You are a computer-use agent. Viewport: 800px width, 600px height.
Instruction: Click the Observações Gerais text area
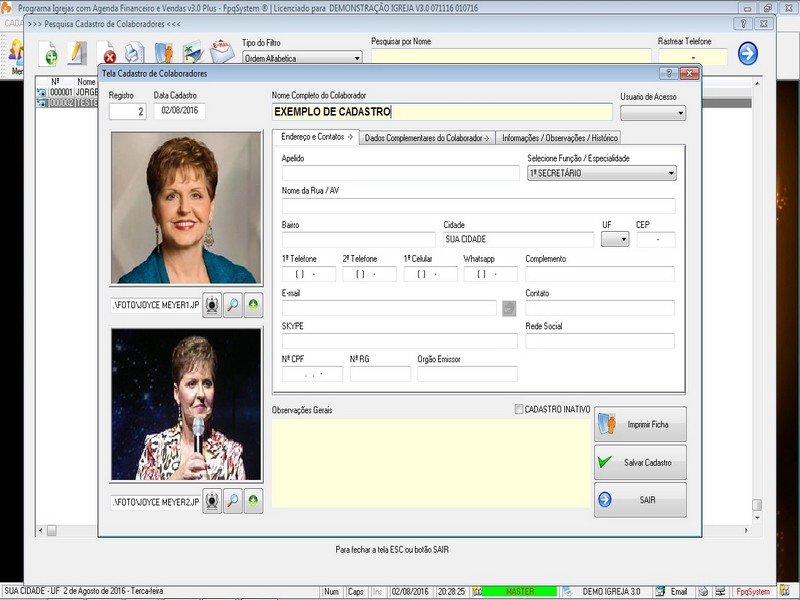tap(431, 463)
